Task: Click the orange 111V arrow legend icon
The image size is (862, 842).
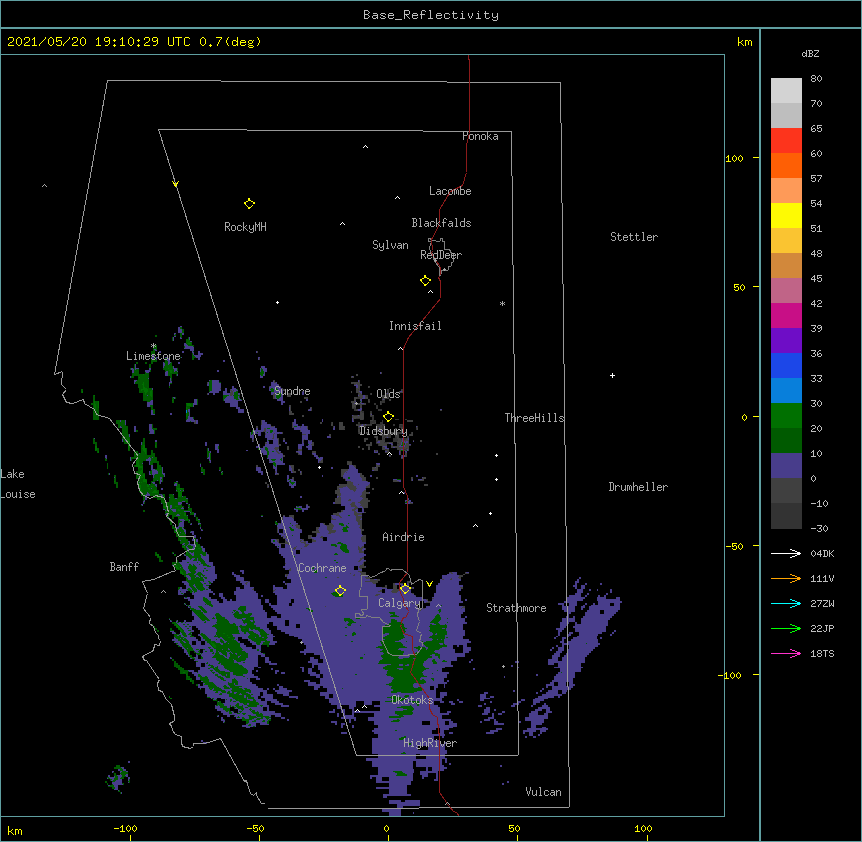Action: pos(786,578)
